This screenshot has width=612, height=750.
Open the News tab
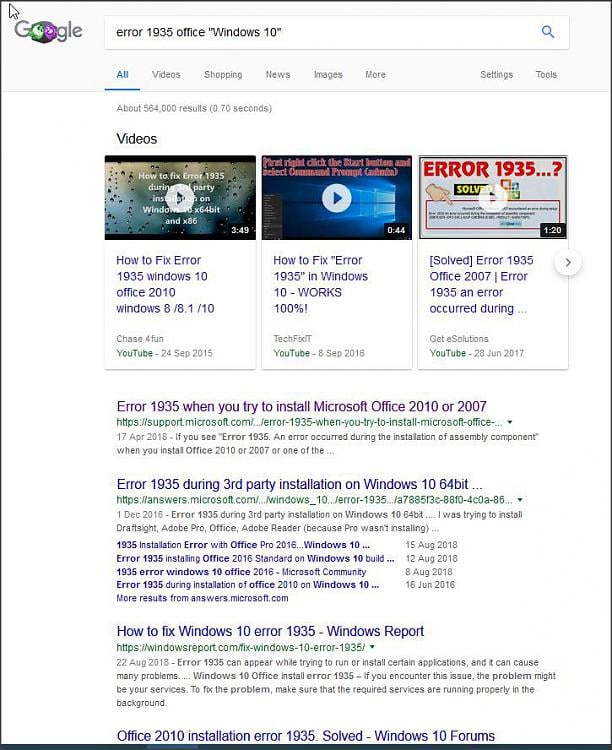point(278,75)
